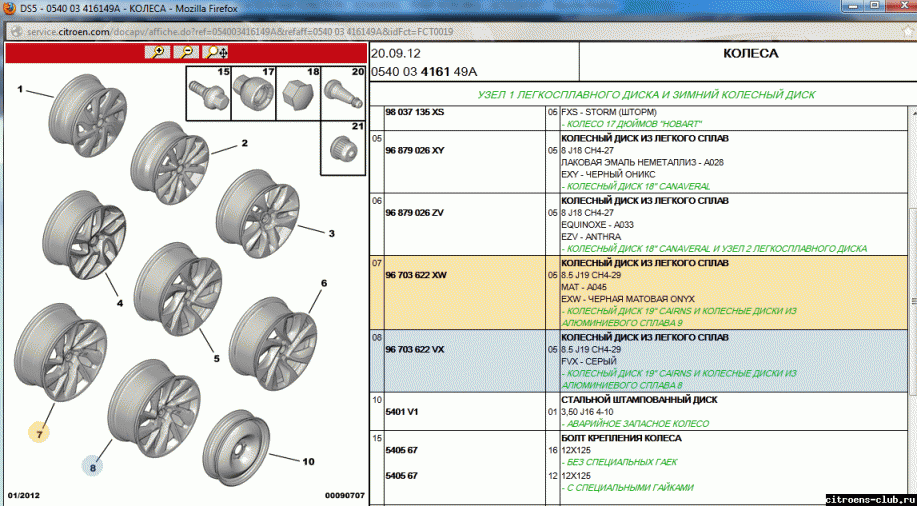917x506 pixels.
Task: Click FVX - СЕРЫЙ color text
Action: [x=589, y=362]
